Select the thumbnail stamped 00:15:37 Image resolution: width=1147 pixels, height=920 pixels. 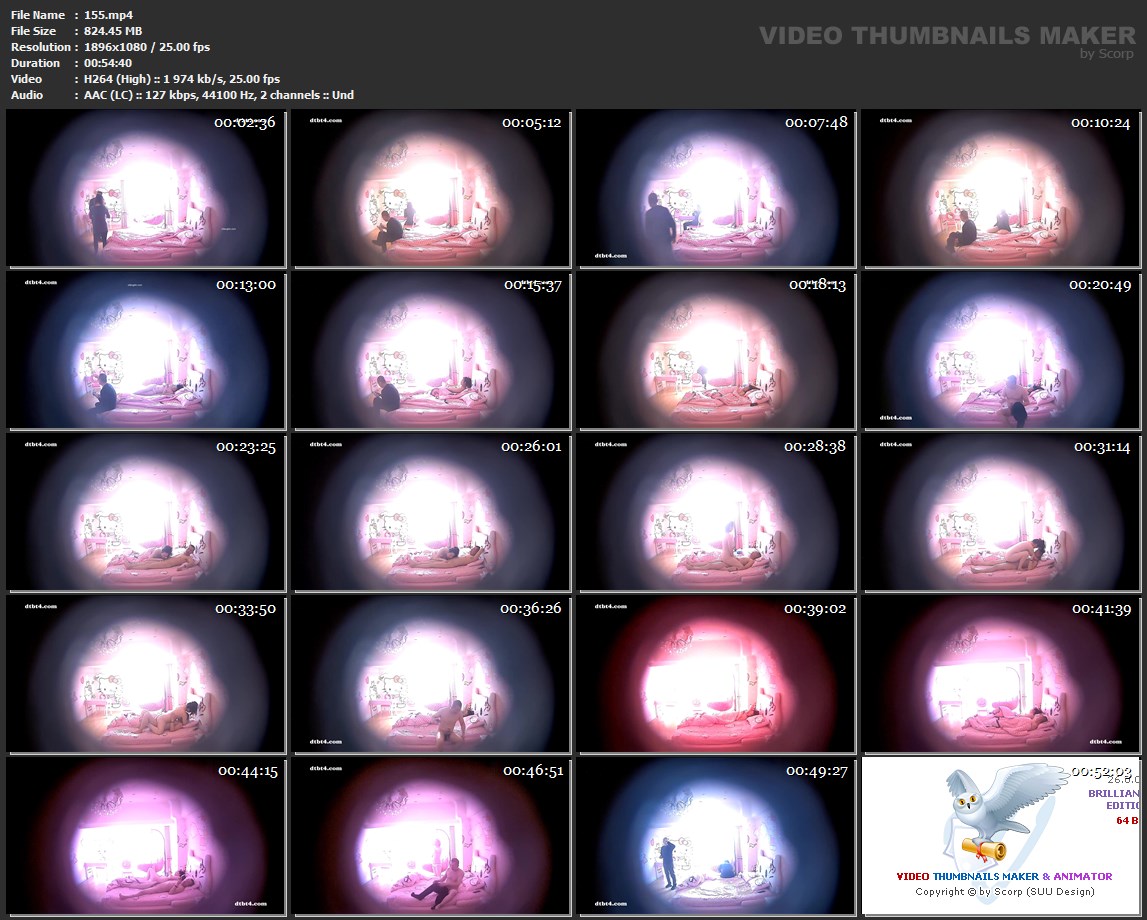click(x=431, y=350)
